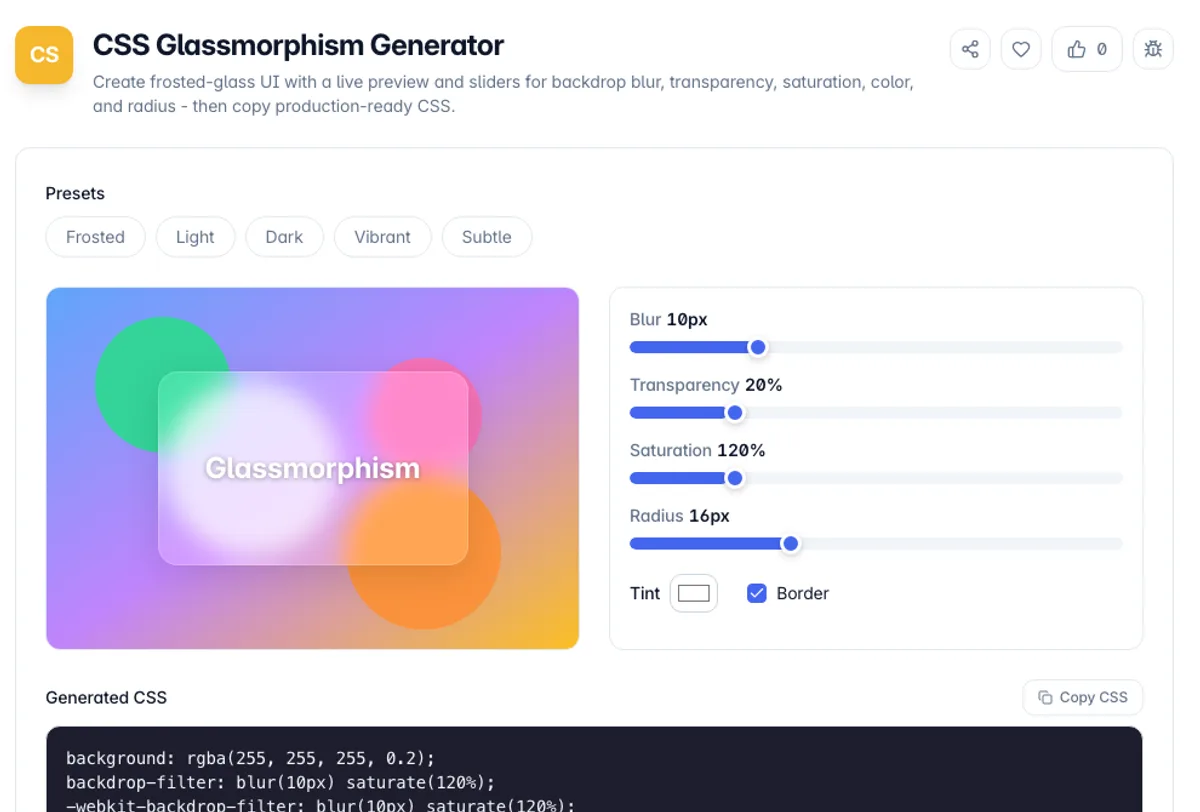
Task: Click the share icon button
Action: pos(970,49)
